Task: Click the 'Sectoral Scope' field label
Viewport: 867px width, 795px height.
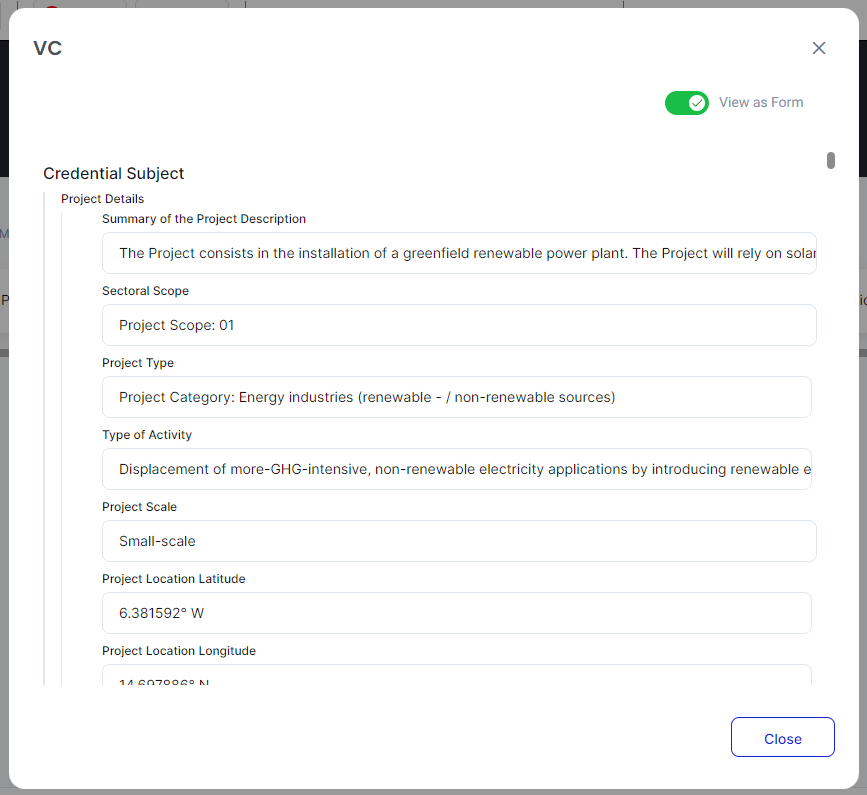Action: coord(145,291)
